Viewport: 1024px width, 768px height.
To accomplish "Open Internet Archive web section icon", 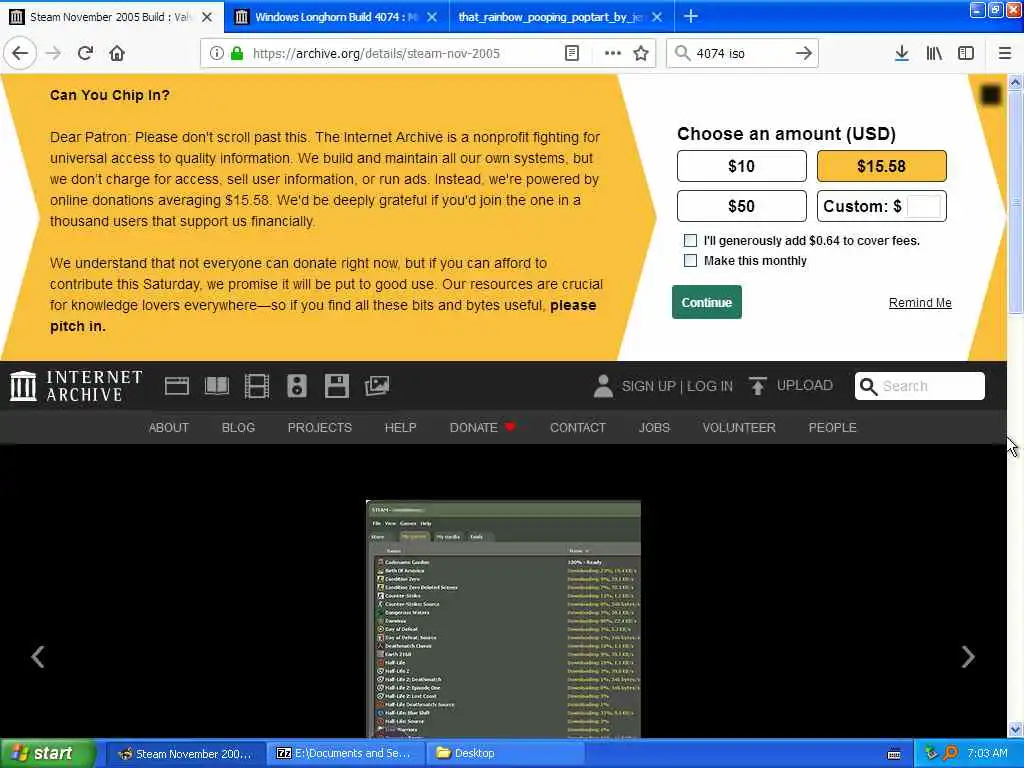I will (176, 386).
